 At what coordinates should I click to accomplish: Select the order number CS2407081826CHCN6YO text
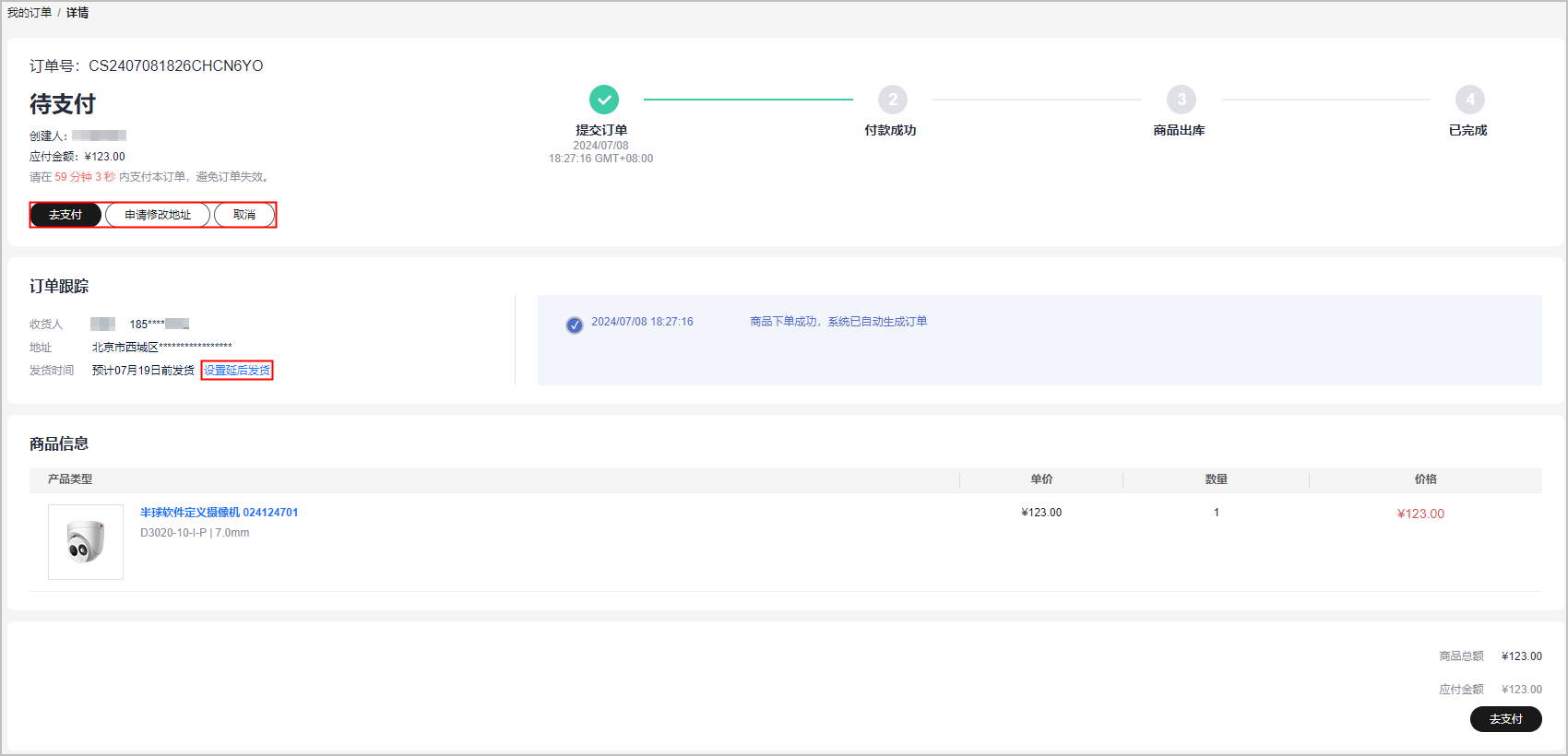coord(175,66)
